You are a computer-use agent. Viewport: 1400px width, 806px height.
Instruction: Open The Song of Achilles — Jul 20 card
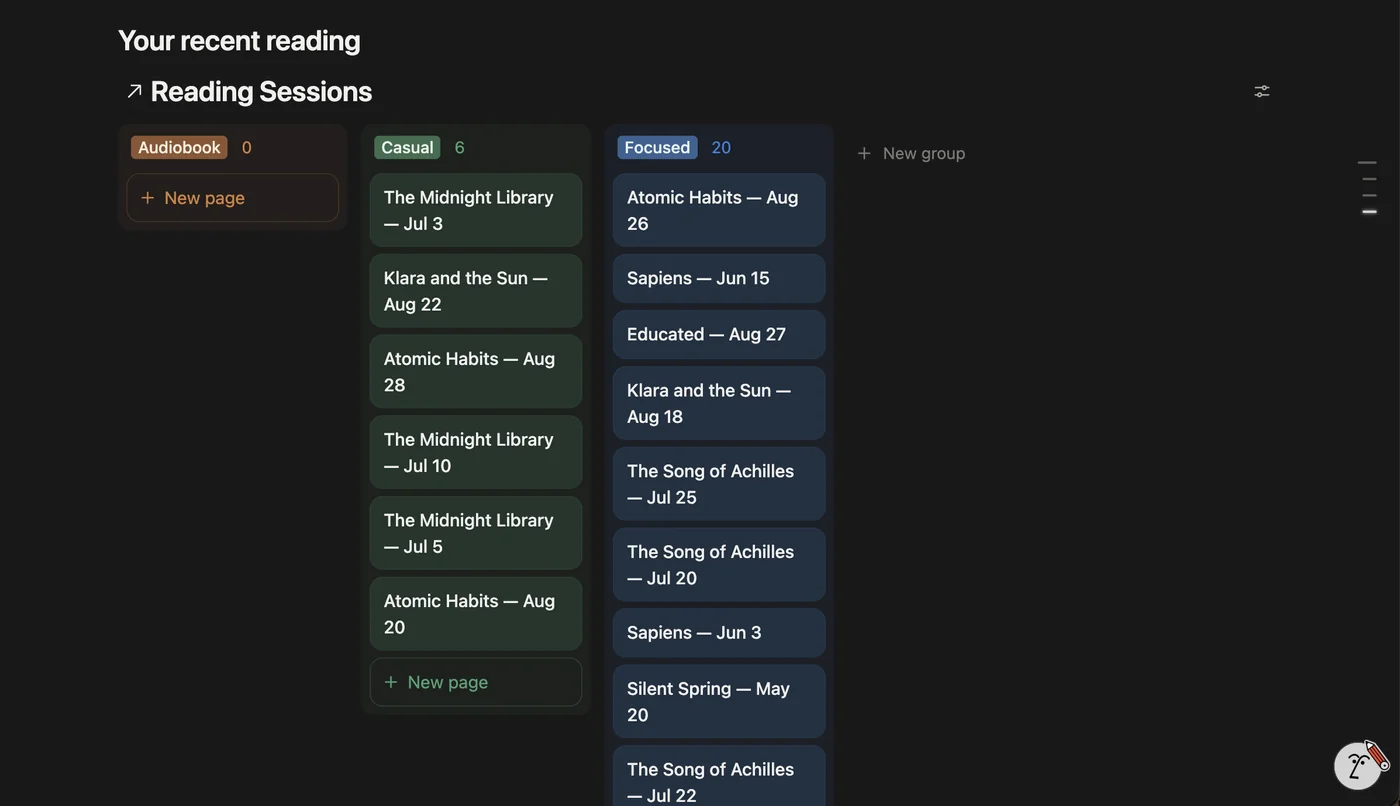719,565
